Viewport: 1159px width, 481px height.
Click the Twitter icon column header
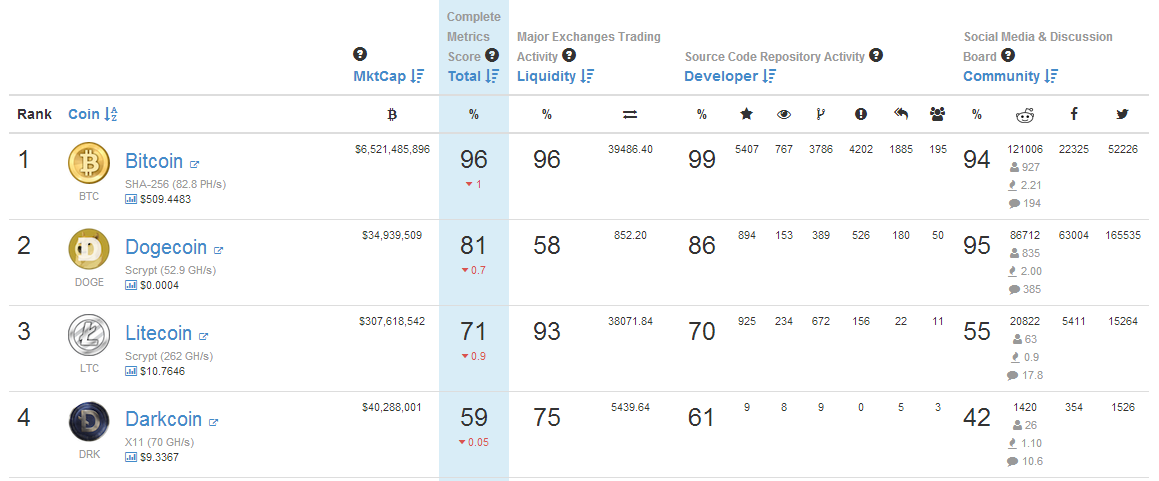pyautogui.click(x=1122, y=115)
